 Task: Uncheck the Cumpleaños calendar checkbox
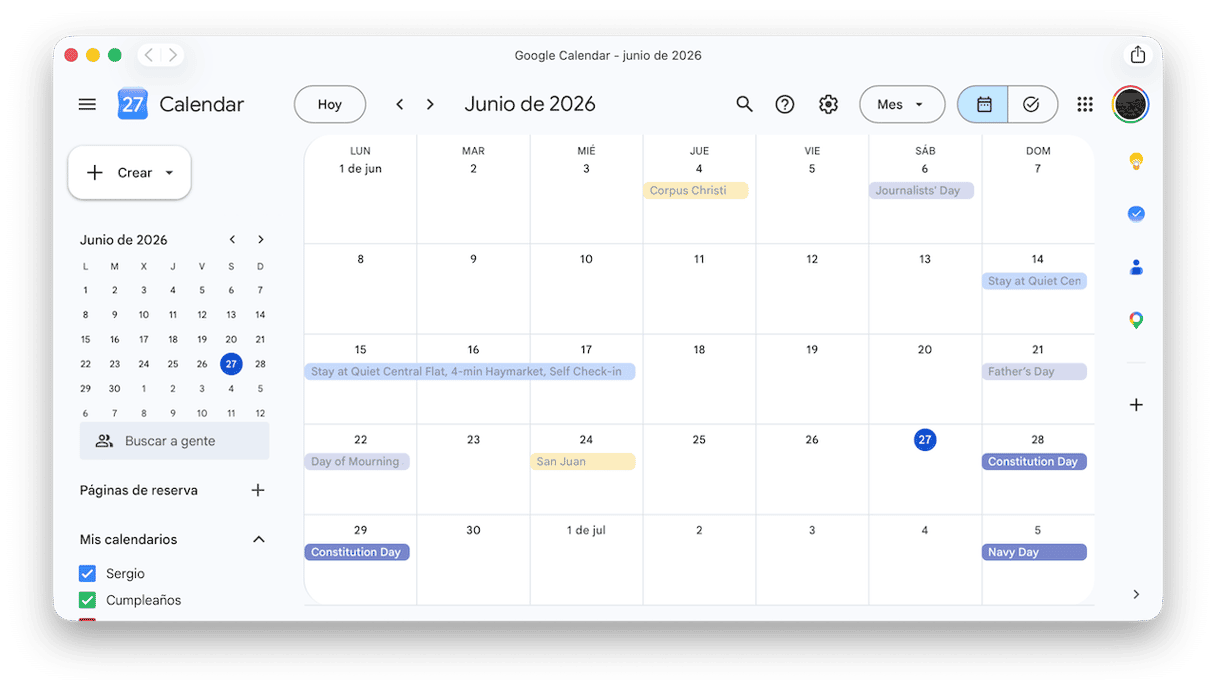[87, 600]
